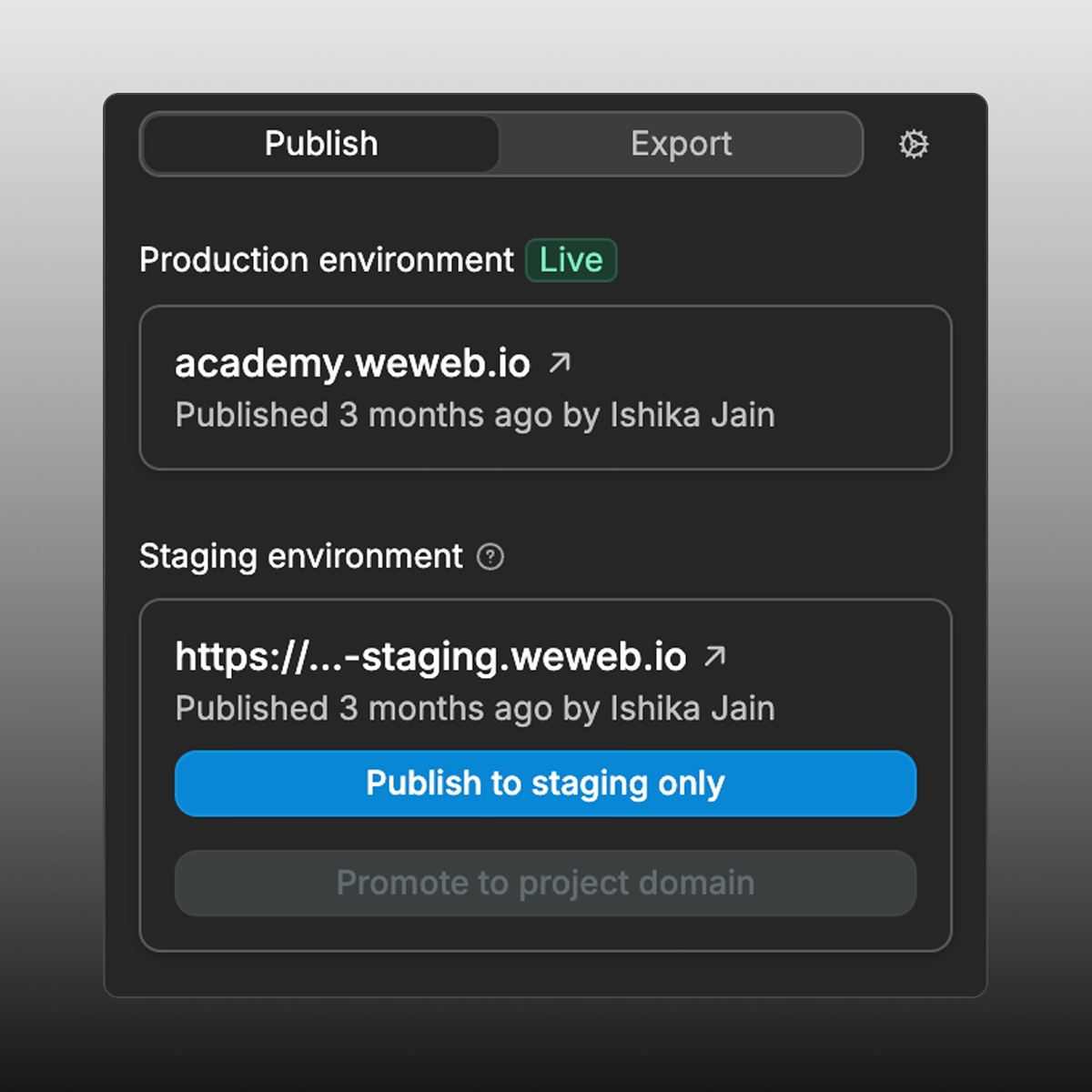Screen dimensions: 1092x1092
Task: Click the production publish timestamp text
Action: point(475,415)
